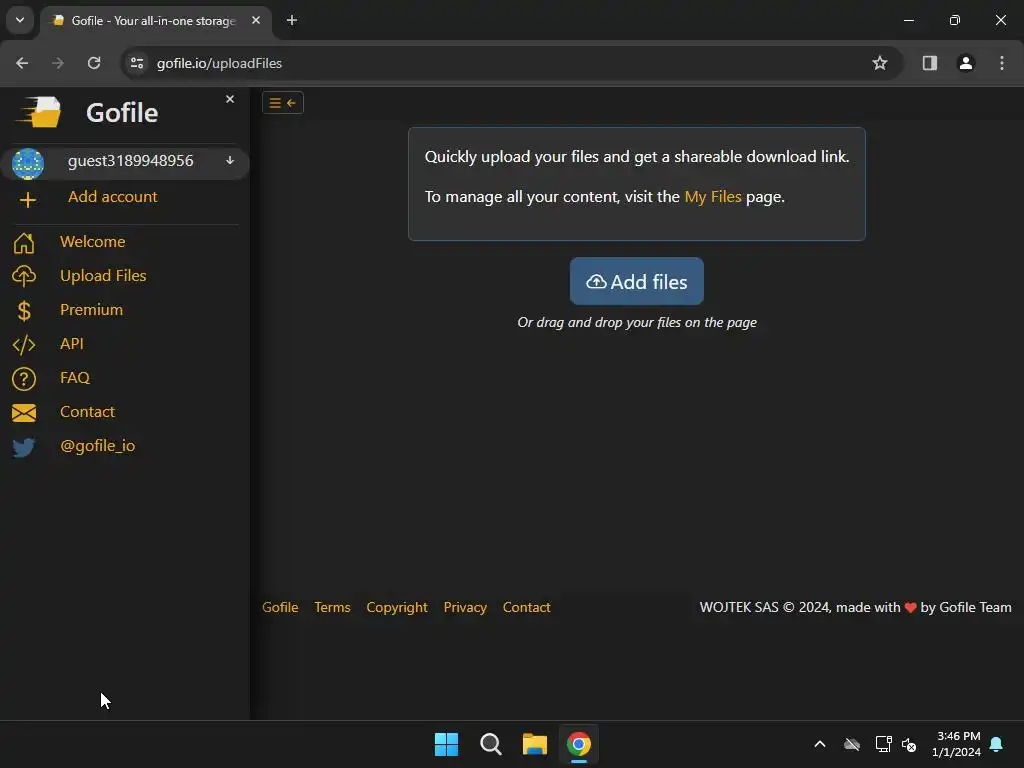Open Windows taskbar search
Screen dimensions: 1024x768
(x=490, y=744)
